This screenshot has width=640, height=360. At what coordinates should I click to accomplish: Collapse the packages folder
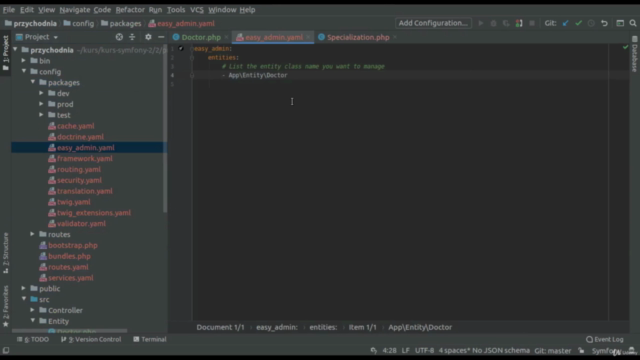33,82
